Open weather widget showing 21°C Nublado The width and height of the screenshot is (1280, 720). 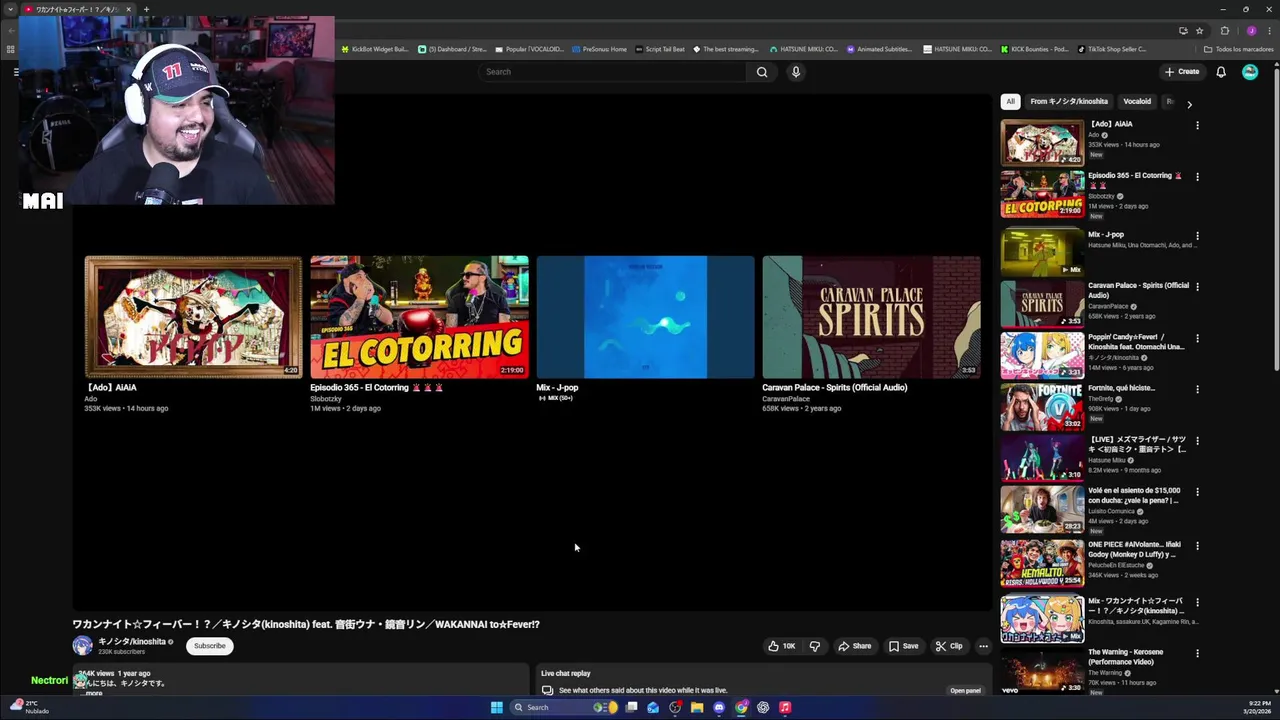[x=31, y=707]
